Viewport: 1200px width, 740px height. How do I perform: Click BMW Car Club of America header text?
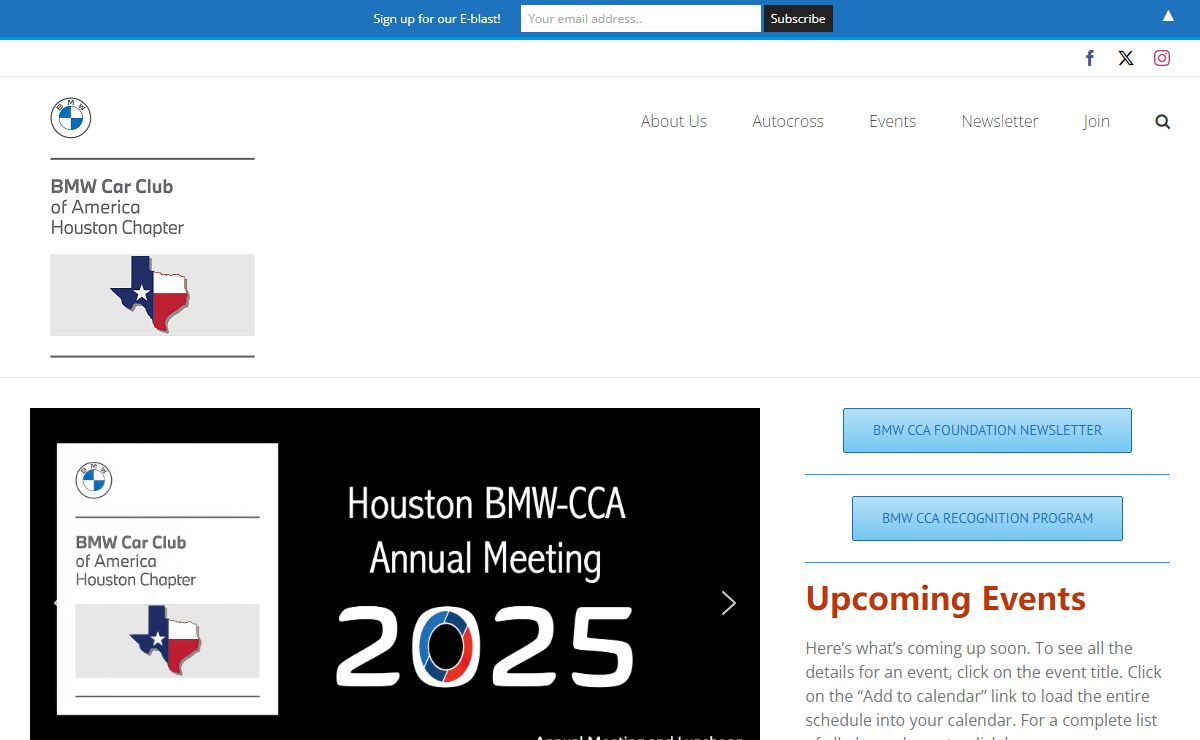[117, 207]
